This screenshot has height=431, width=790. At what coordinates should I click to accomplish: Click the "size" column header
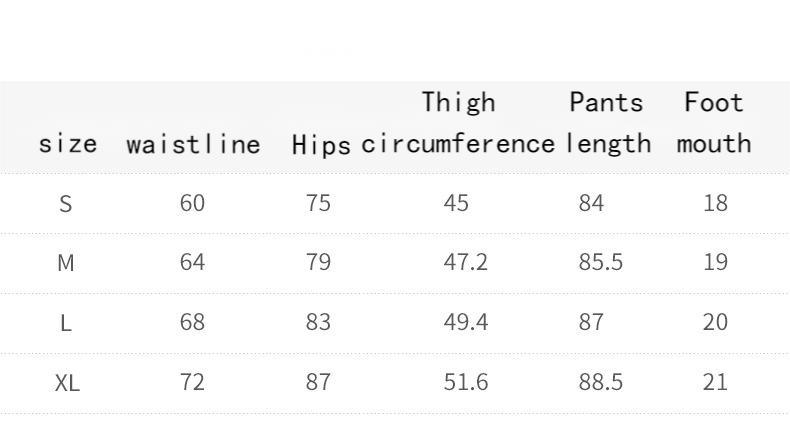68,144
